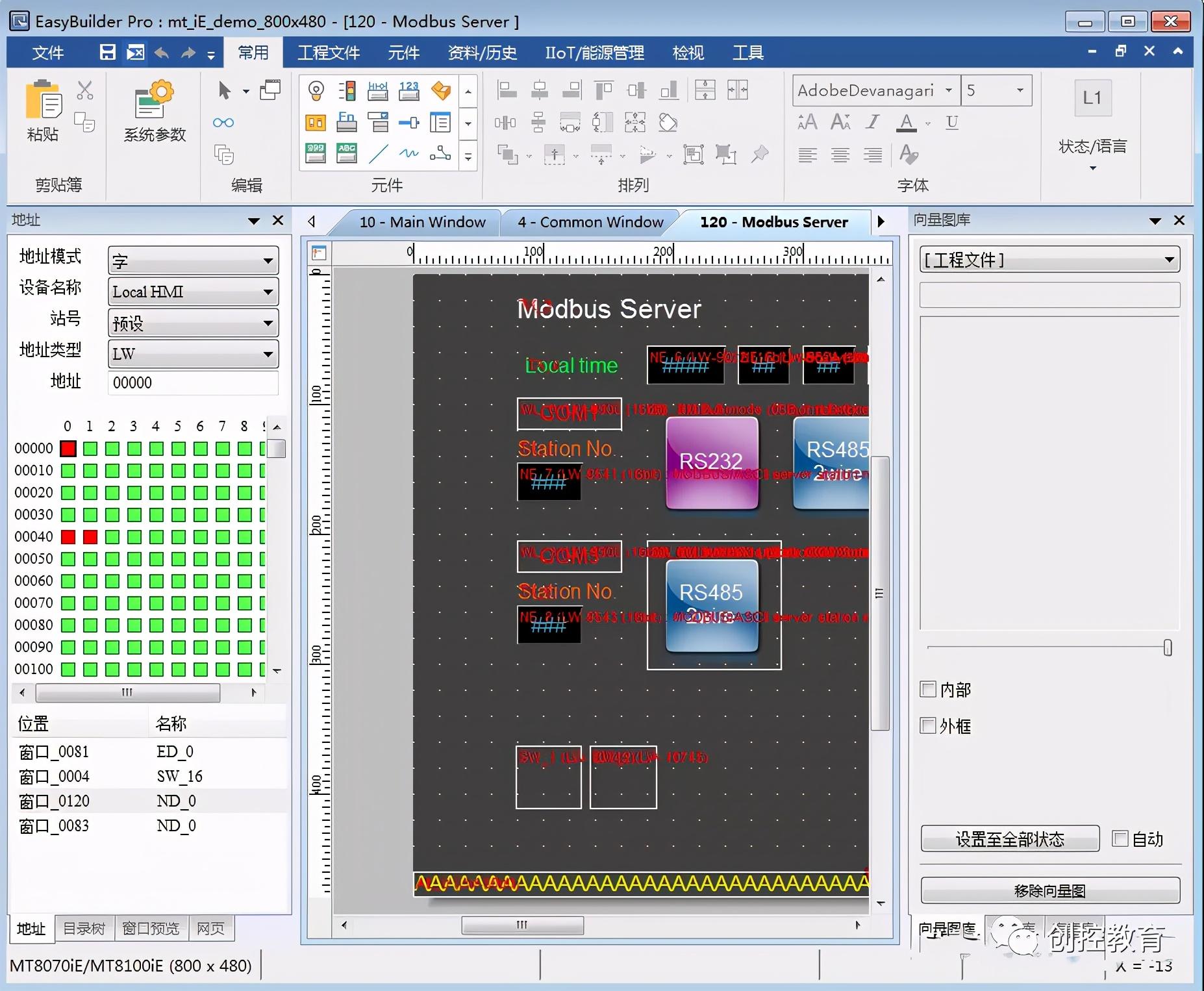Expand the 元件 gallery more arrow
Screen dimensions: 1204x991
[x=468, y=156]
